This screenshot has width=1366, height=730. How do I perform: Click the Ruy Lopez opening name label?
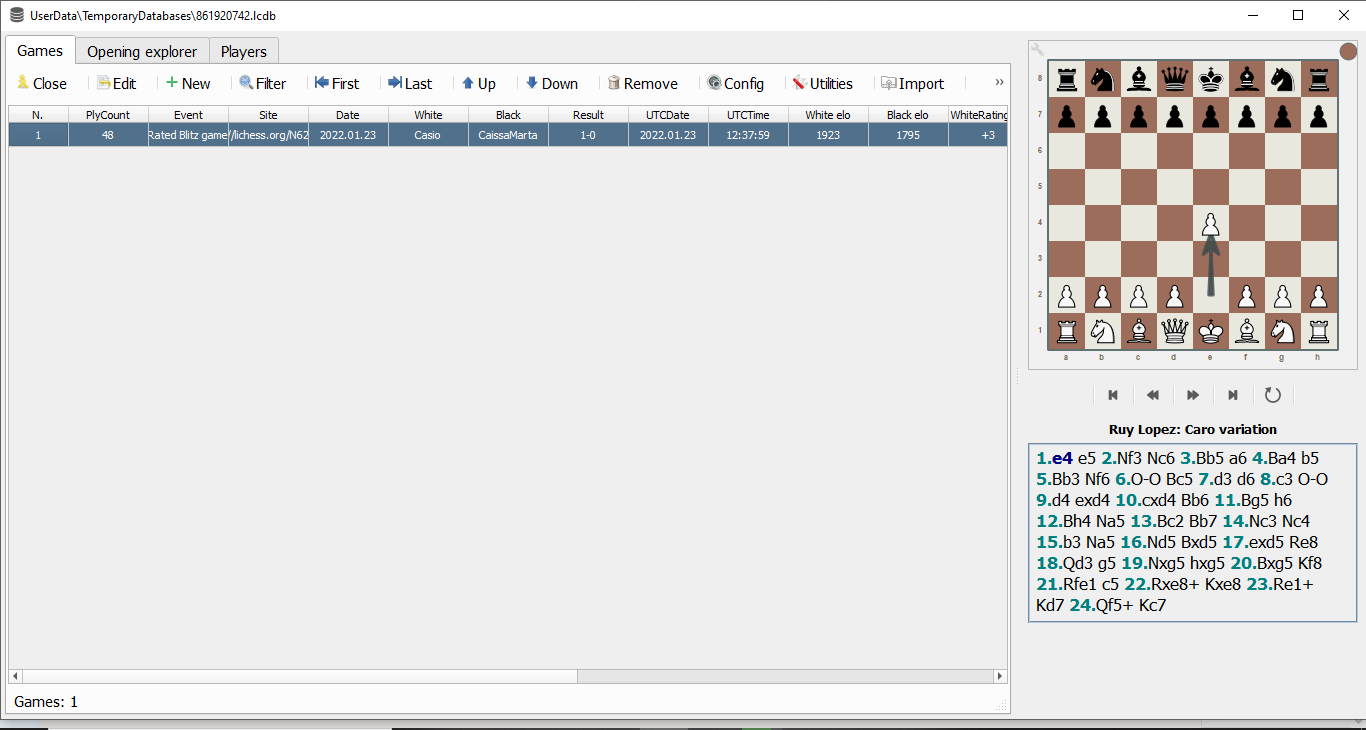1193,429
